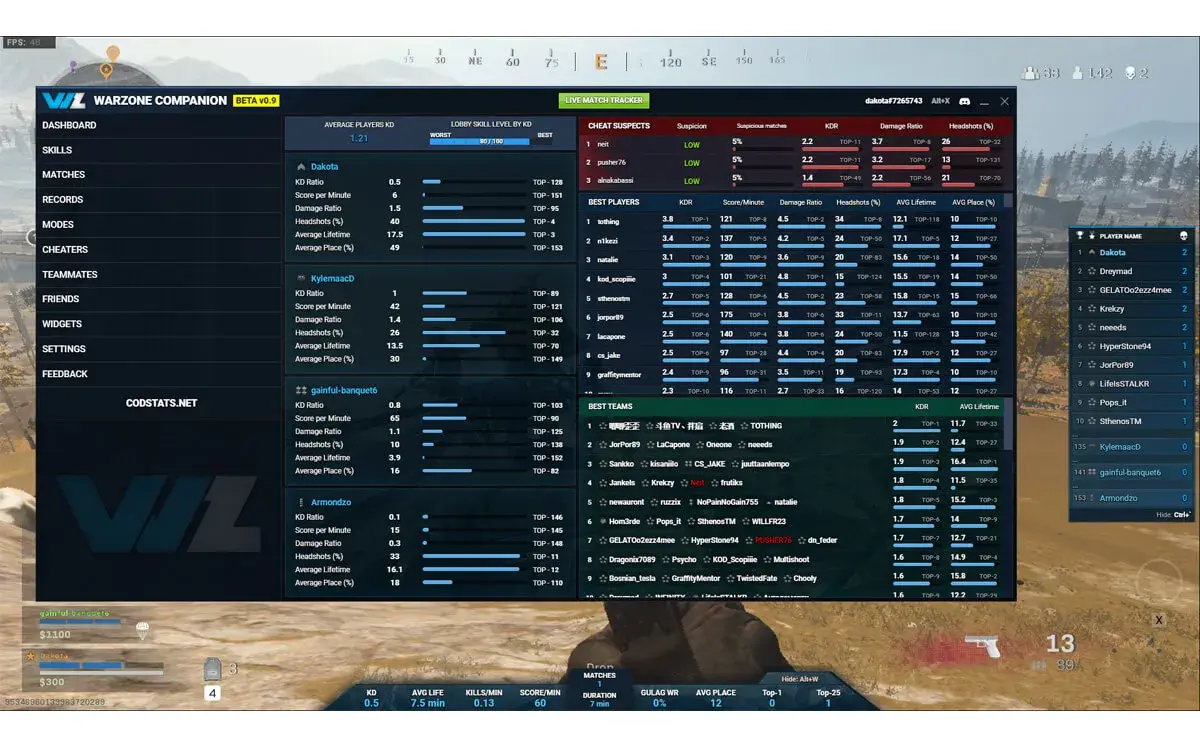Click the trophy icon in the player list header
The height and width of the screenshot is (750, 1200).
point(1080,235)
